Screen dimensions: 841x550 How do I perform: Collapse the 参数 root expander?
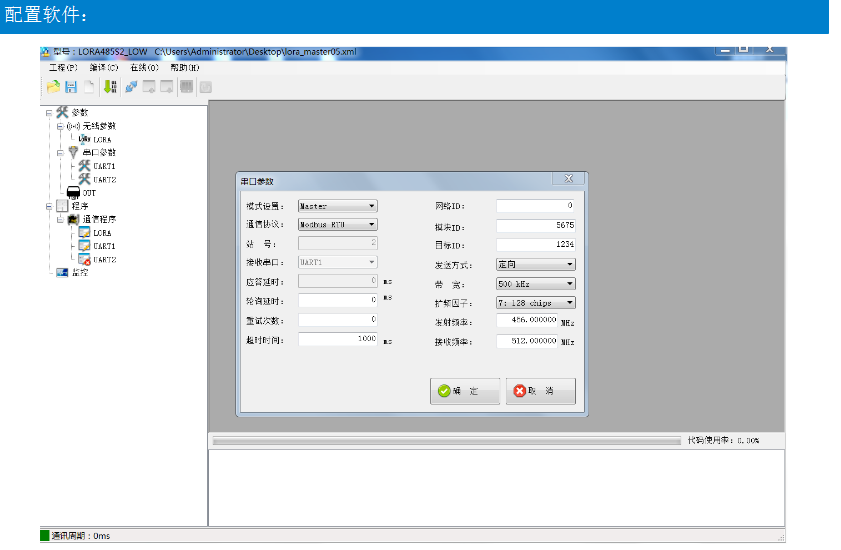tap(49, 113)
